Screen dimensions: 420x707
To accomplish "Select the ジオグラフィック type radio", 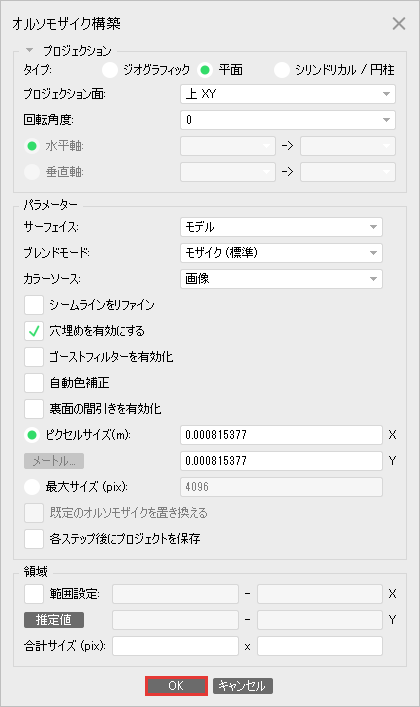I will tap(110, 70).
